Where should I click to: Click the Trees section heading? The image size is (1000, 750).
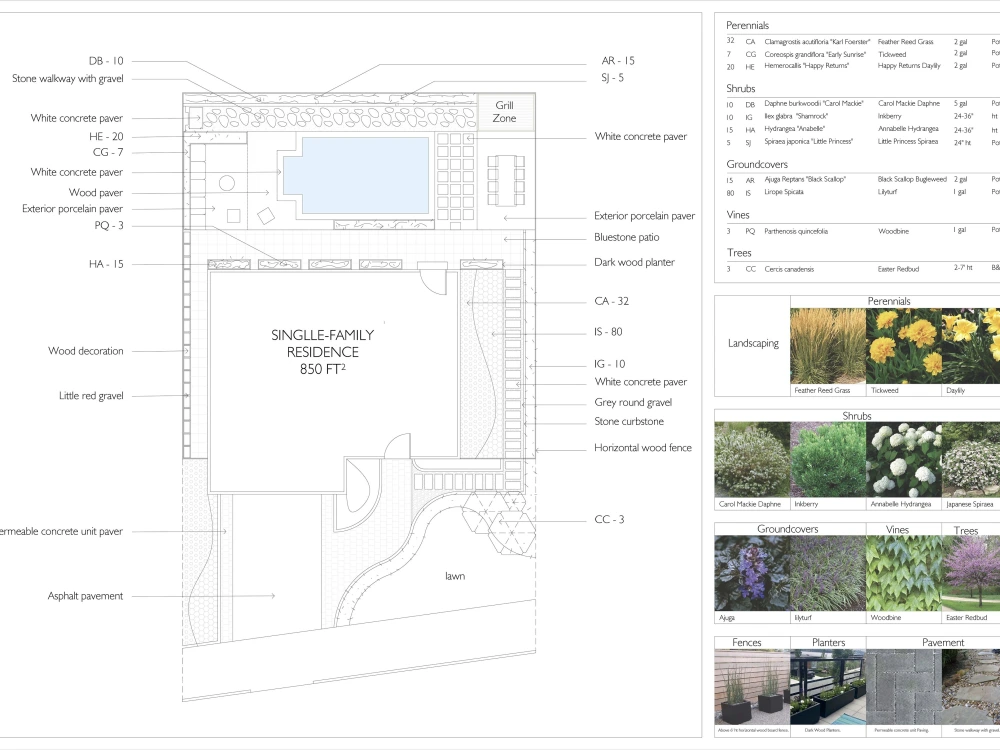tap(739, 252)
